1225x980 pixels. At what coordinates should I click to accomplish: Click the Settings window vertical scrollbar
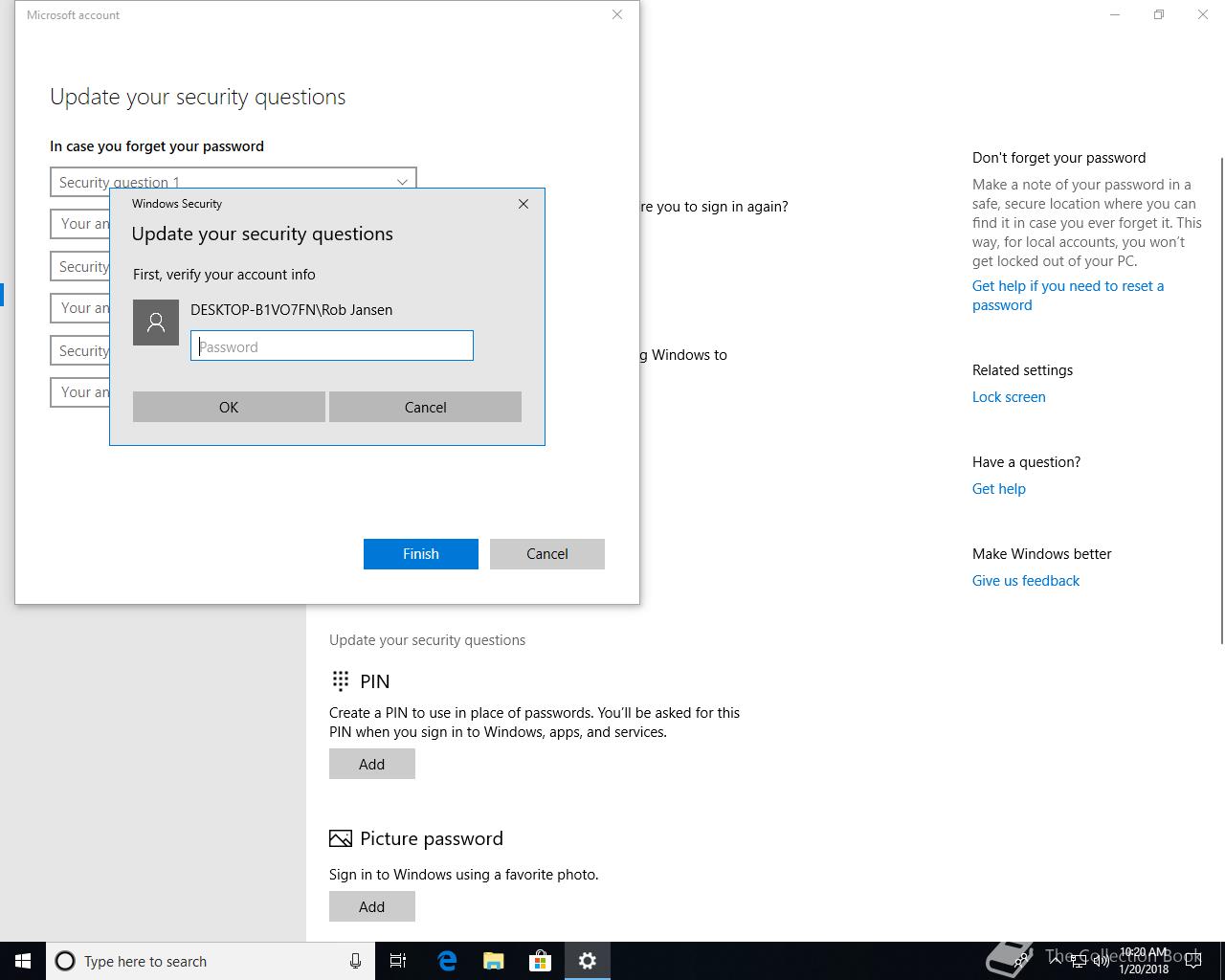click(1221, 402)
